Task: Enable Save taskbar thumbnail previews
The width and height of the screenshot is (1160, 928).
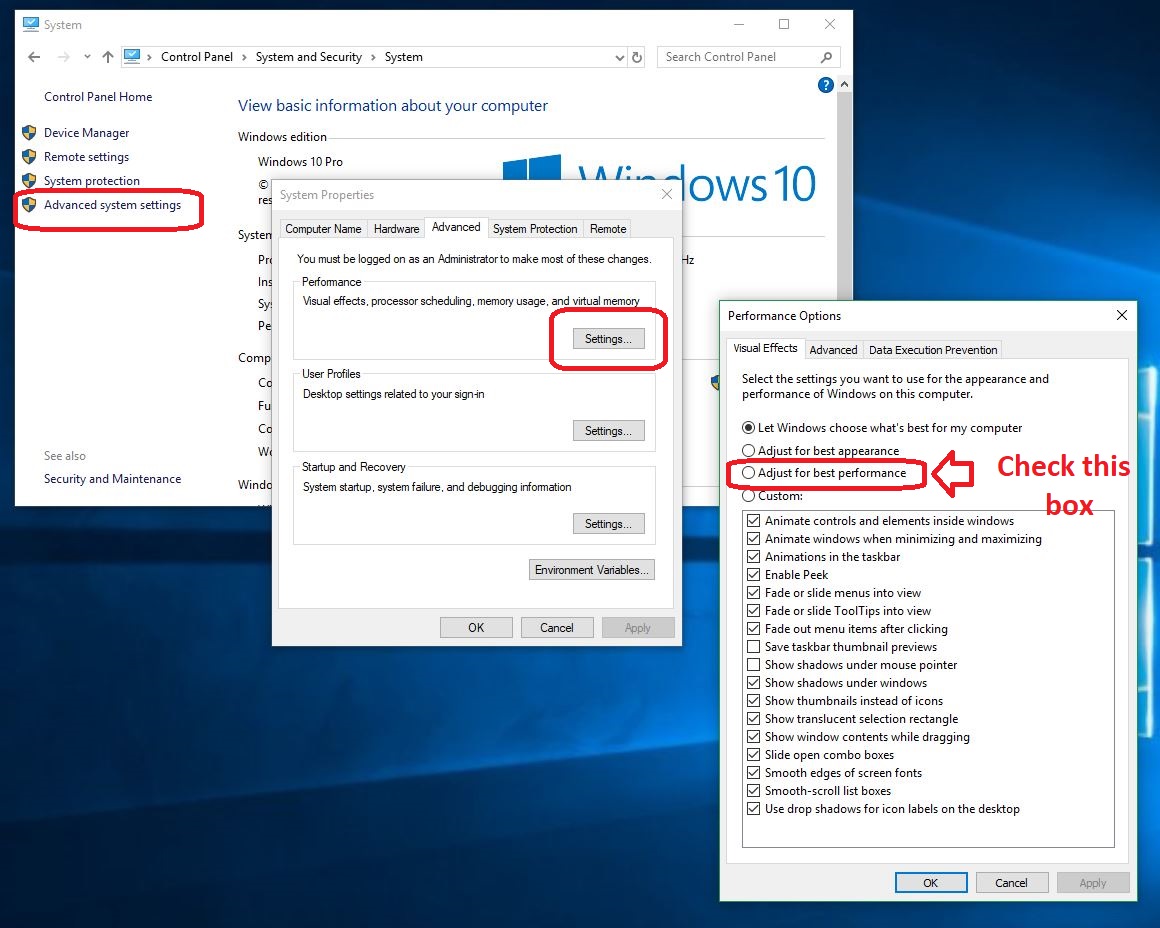Action: click(754, 647)
